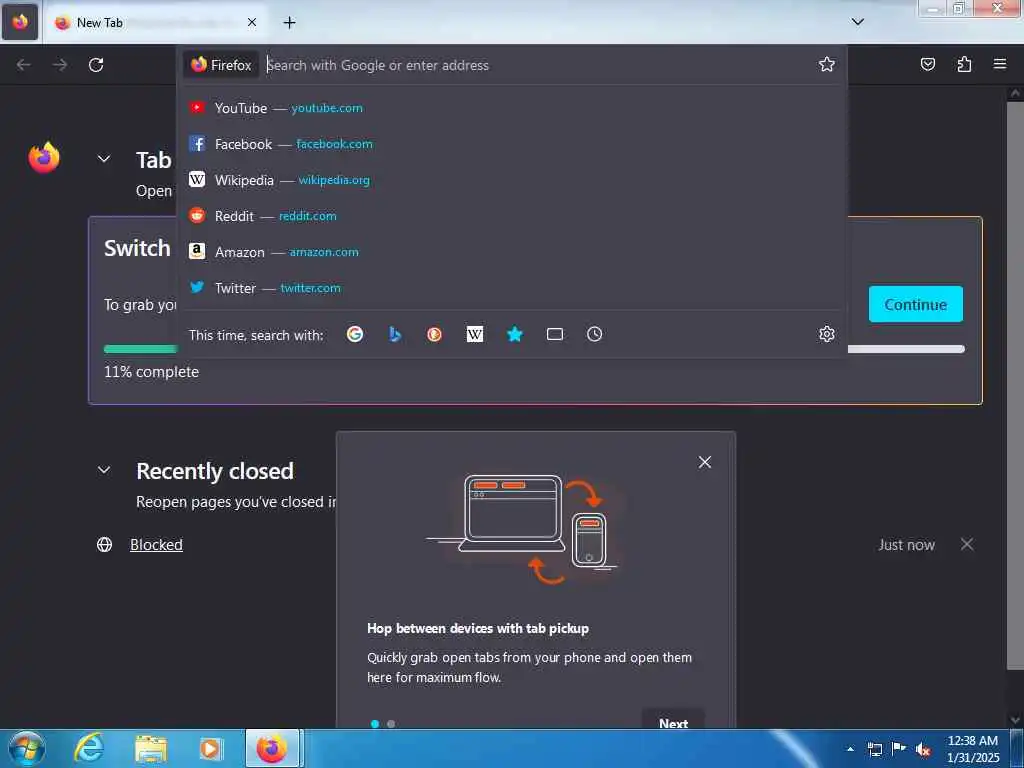Open the Extensions puzzle icon

click(x=964, y=64)
